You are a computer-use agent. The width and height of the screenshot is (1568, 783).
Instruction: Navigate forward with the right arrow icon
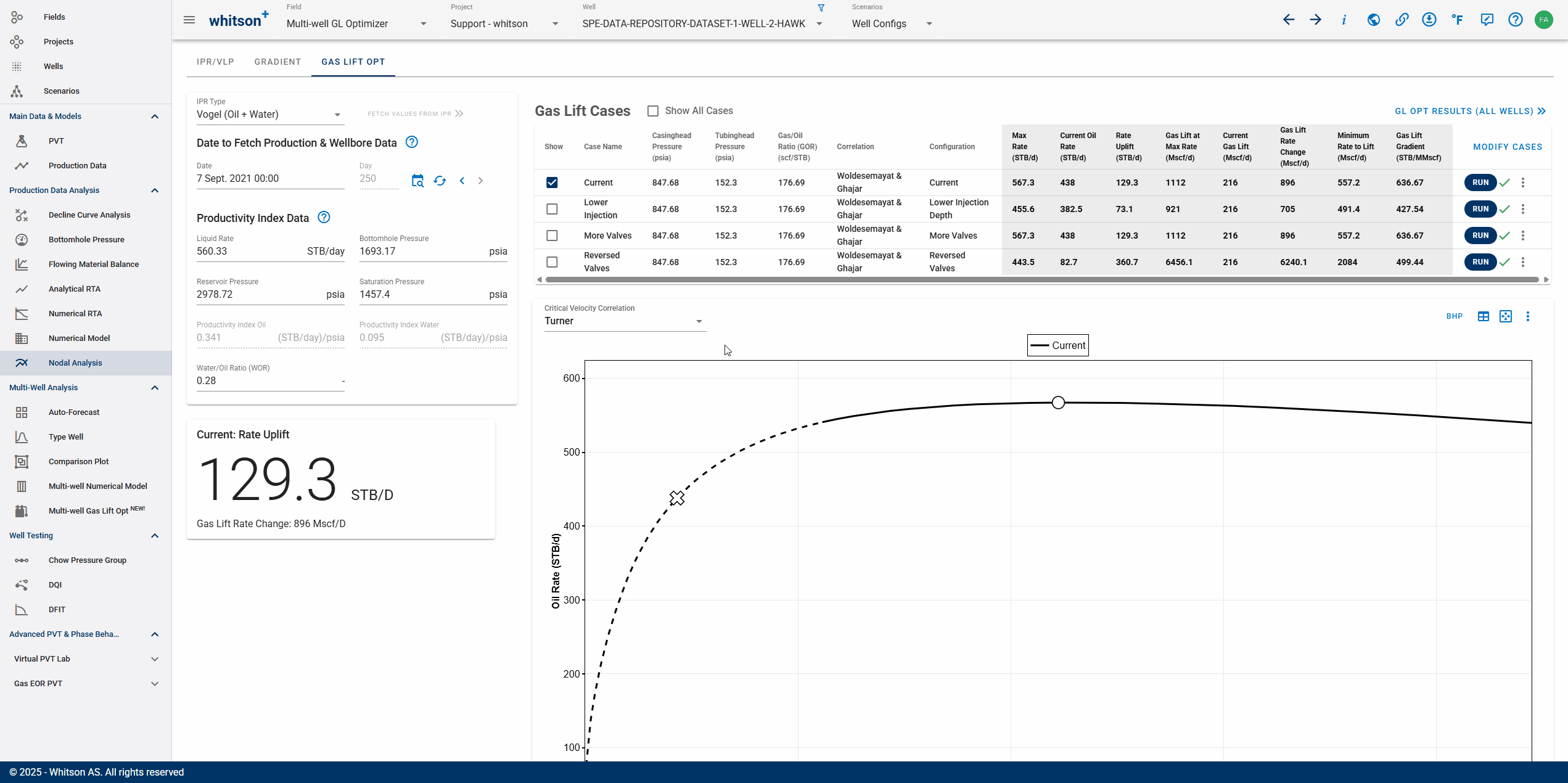pyautogui.click(x=1316, y=20)
